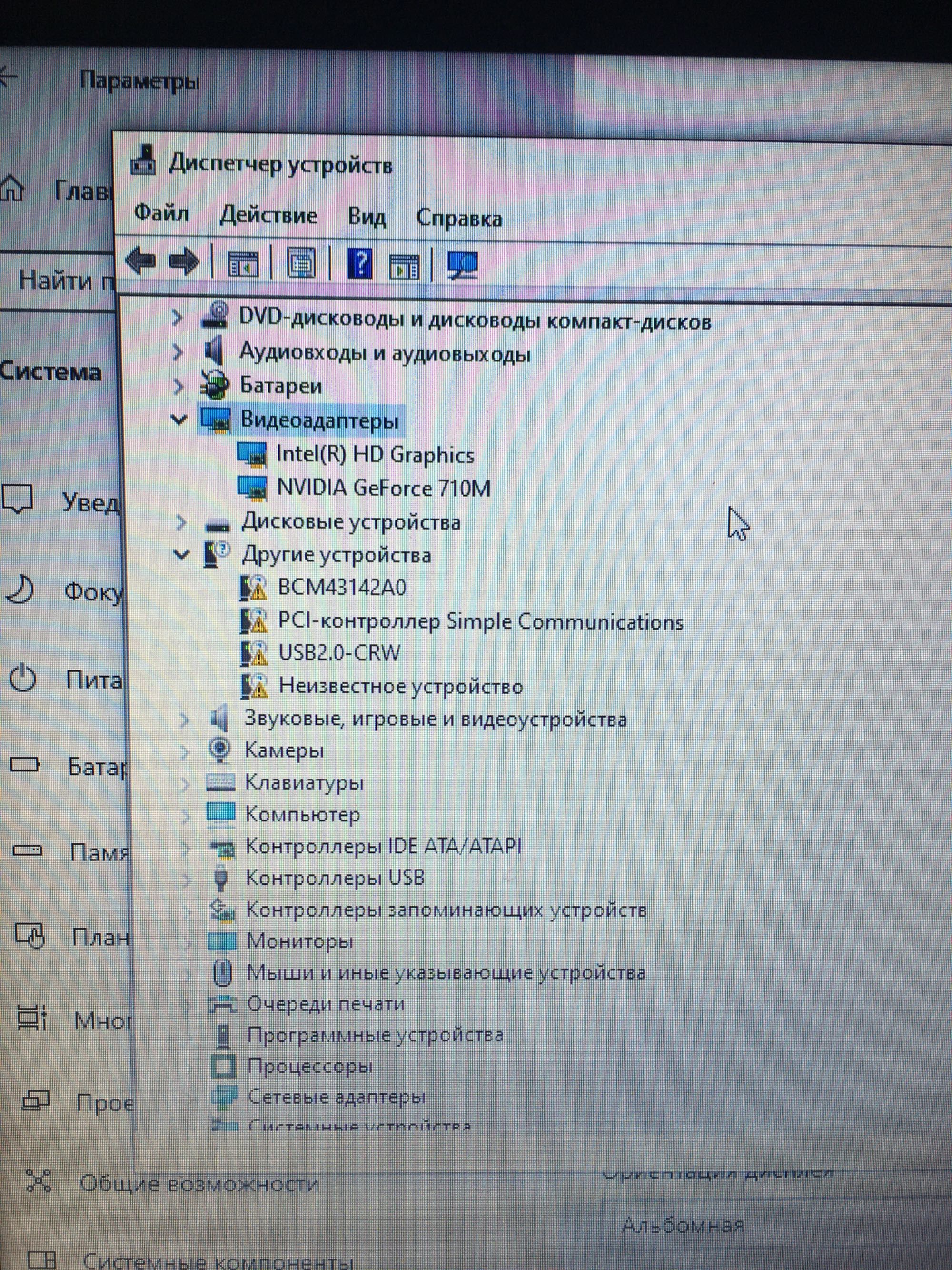Select Мыши и иные указывающие устройства
Screen dimensions: 952x1270
[x=446, y=972]
